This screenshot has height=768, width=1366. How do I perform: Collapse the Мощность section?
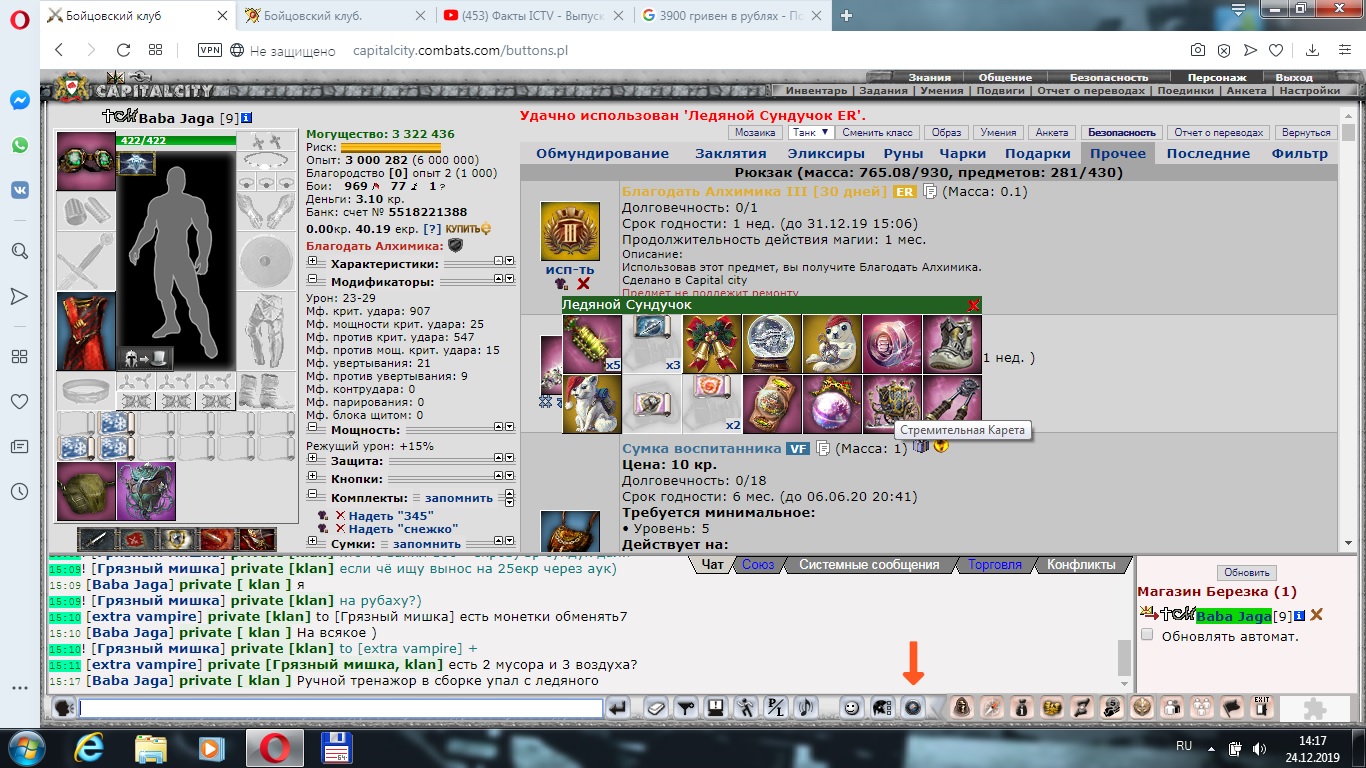coord(312,429)
